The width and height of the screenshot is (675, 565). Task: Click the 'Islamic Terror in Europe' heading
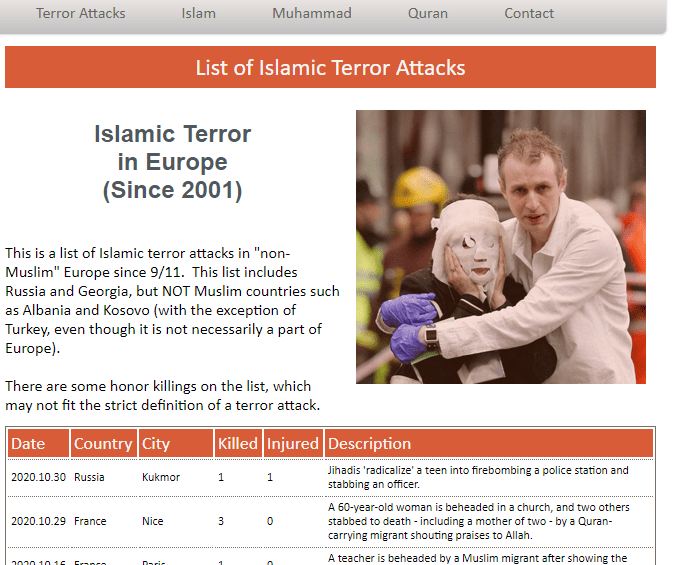click(x=172, y=162)
